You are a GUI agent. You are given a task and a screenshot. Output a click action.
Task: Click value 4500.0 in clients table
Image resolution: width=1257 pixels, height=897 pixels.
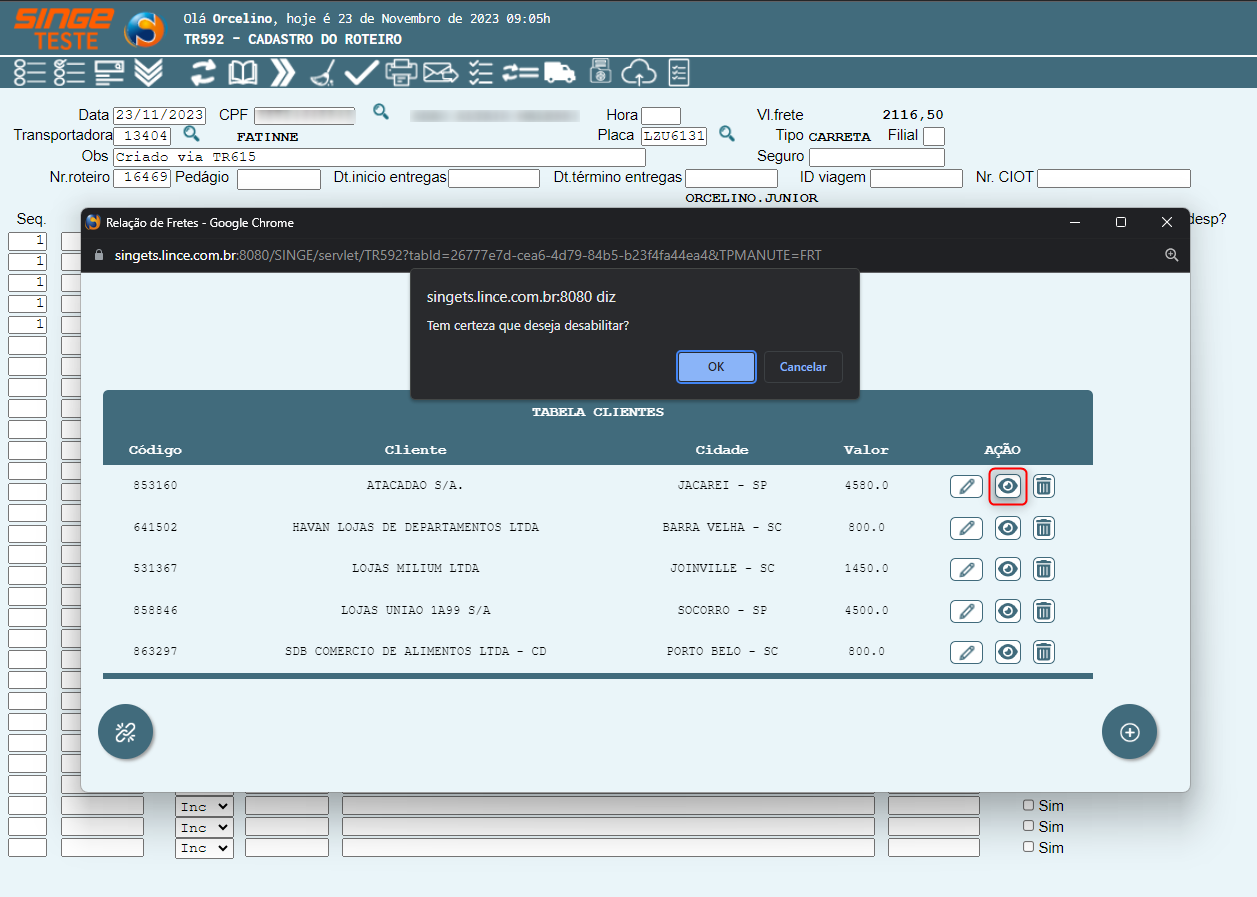(x=866, y=610)
